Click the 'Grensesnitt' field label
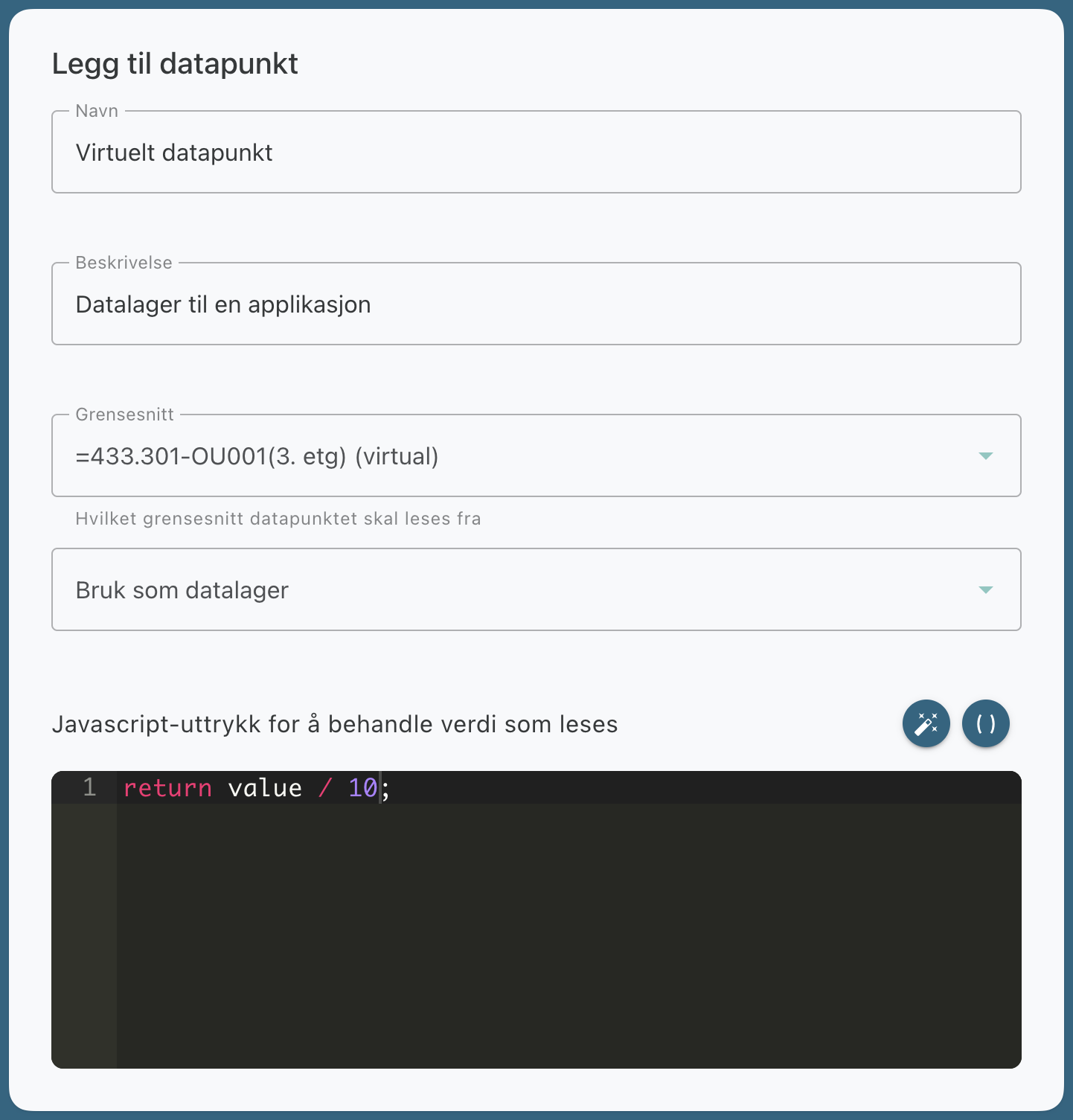This screenshot has height=1120, width=1073. point(124,415)
